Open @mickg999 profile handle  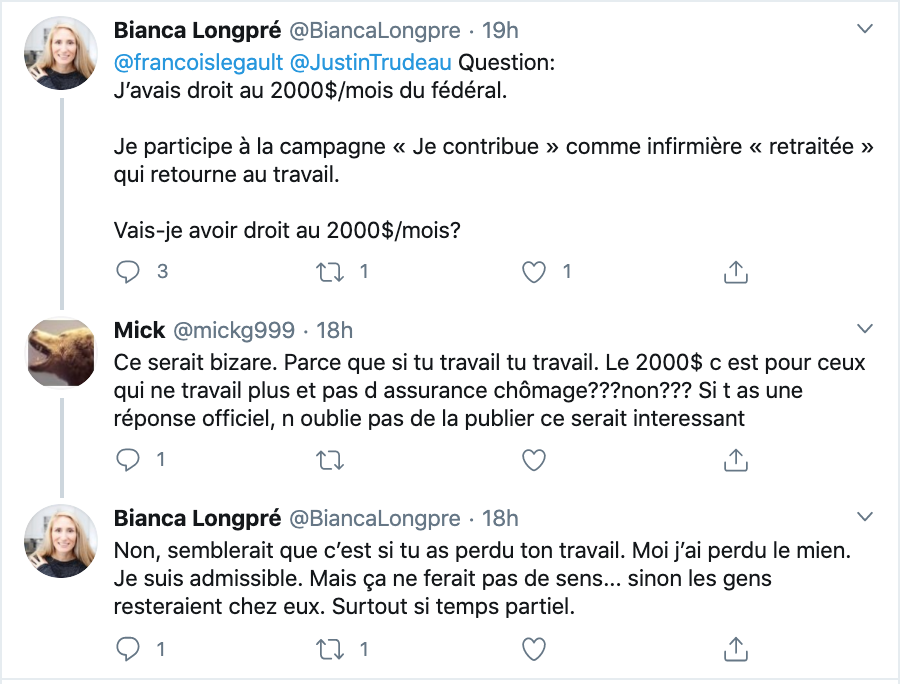point(234,330)
